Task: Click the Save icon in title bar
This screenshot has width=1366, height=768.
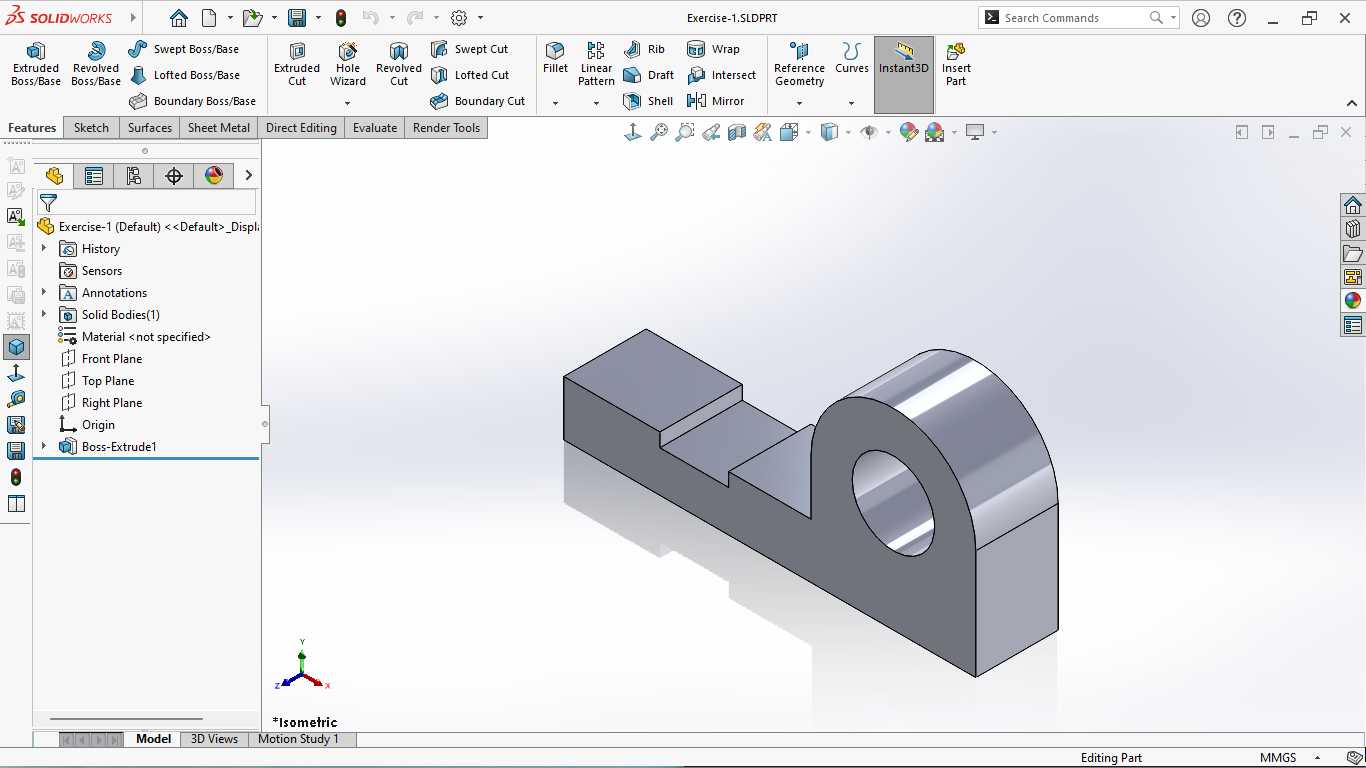Action: (297, 18)
